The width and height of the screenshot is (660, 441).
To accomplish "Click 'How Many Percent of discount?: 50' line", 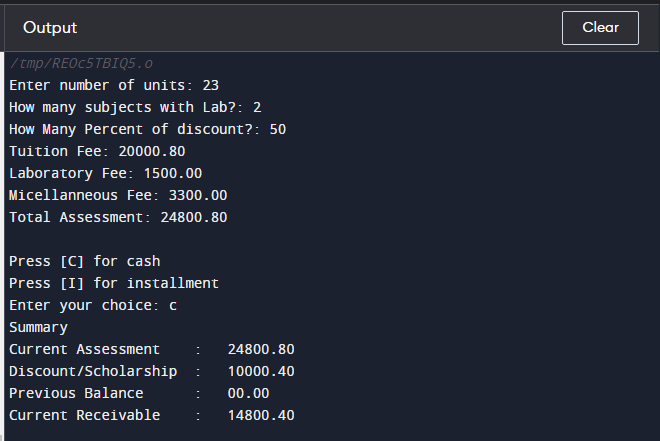I will 148,129.
